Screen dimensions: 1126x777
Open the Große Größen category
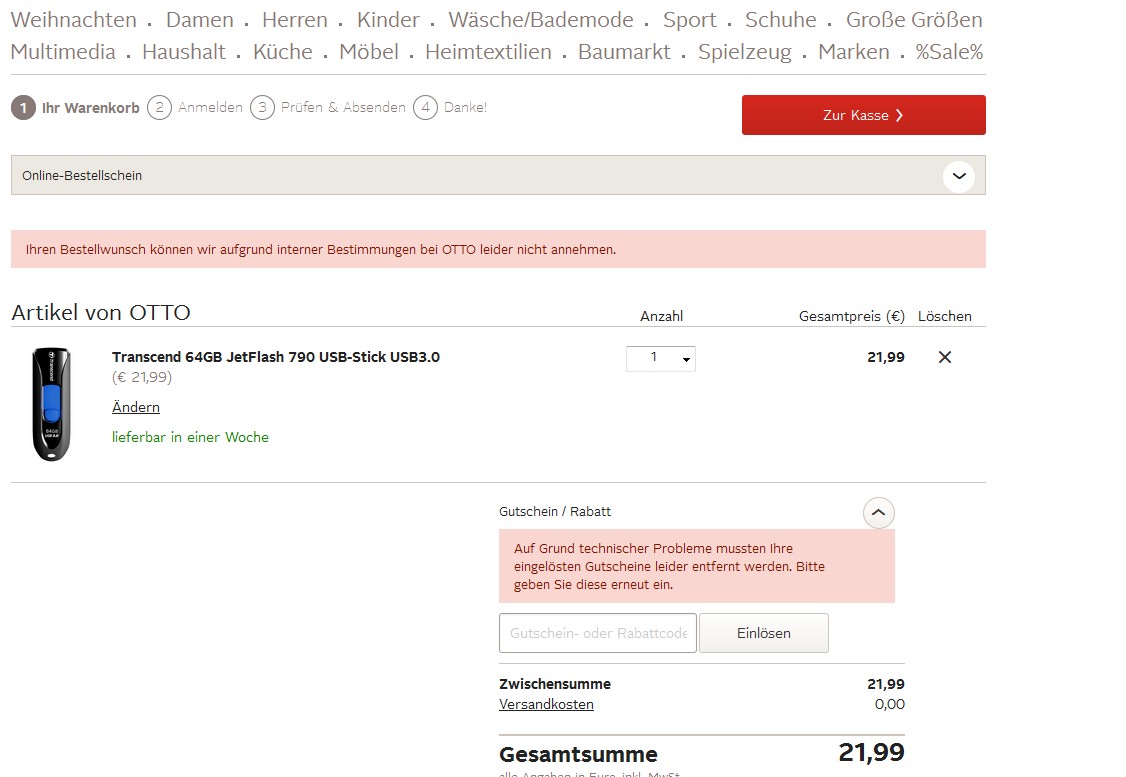[914, 20]
